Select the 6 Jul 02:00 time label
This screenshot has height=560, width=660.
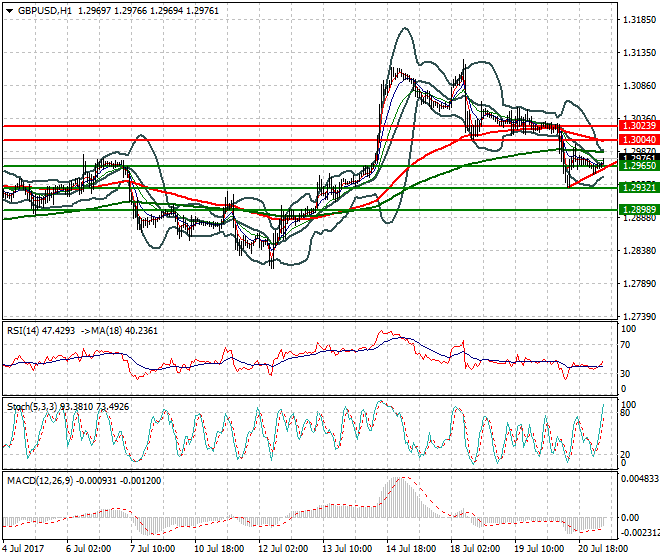pos(88,549)
